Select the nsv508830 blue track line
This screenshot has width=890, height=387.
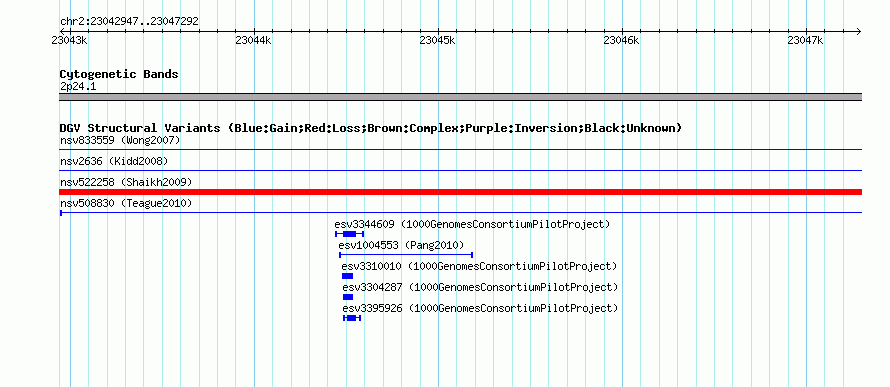[460, 213]
